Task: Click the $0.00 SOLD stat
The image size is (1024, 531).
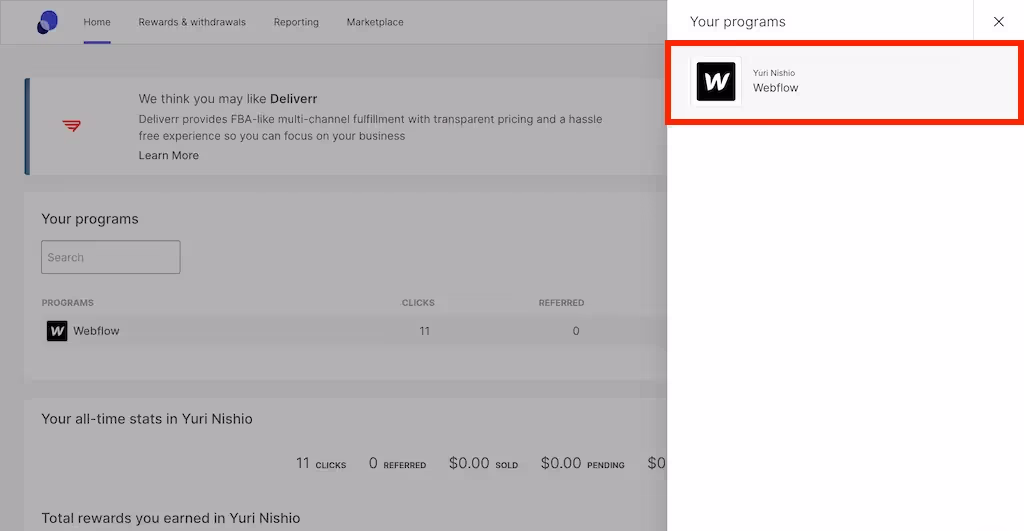Action: 483,463
